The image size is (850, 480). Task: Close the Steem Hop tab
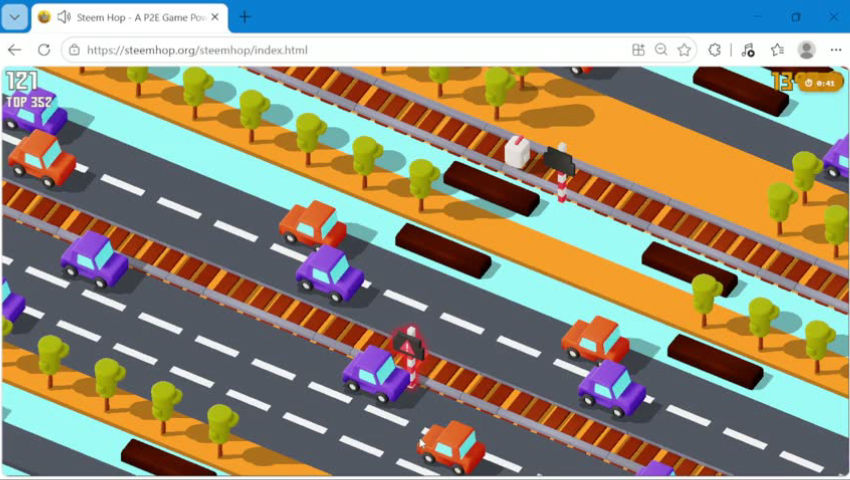point(215,17)
